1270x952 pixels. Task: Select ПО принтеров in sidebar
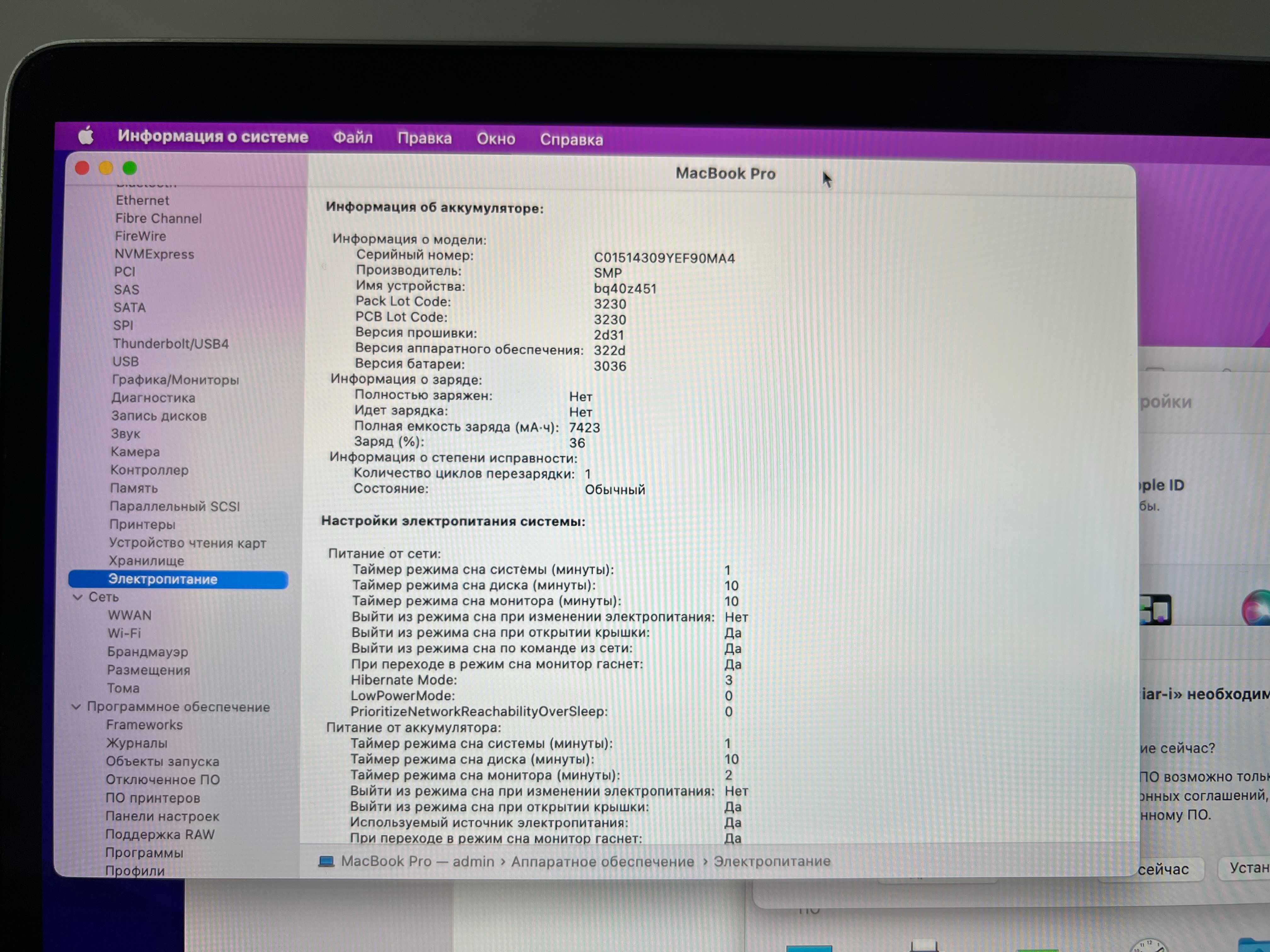click(153, 798)
